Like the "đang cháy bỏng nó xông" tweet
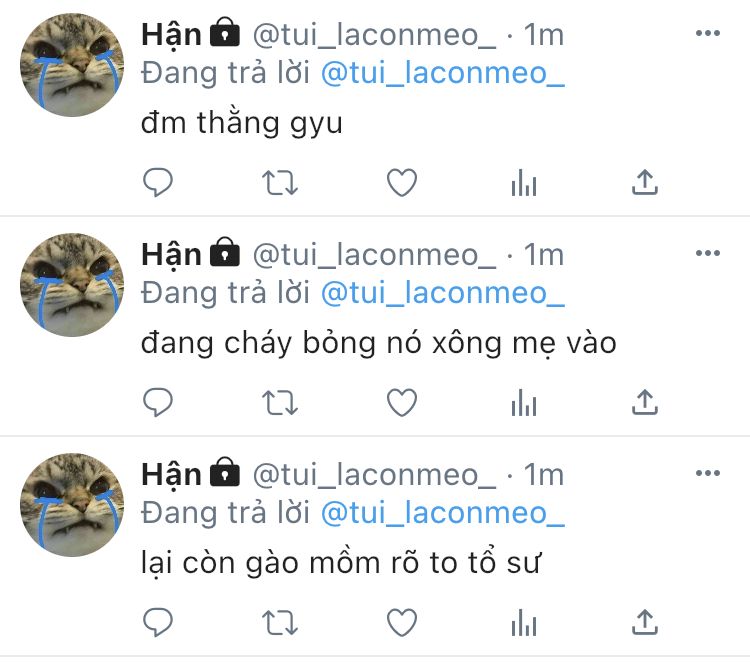This screenshot has width=750, height=662. pos(402,403)
